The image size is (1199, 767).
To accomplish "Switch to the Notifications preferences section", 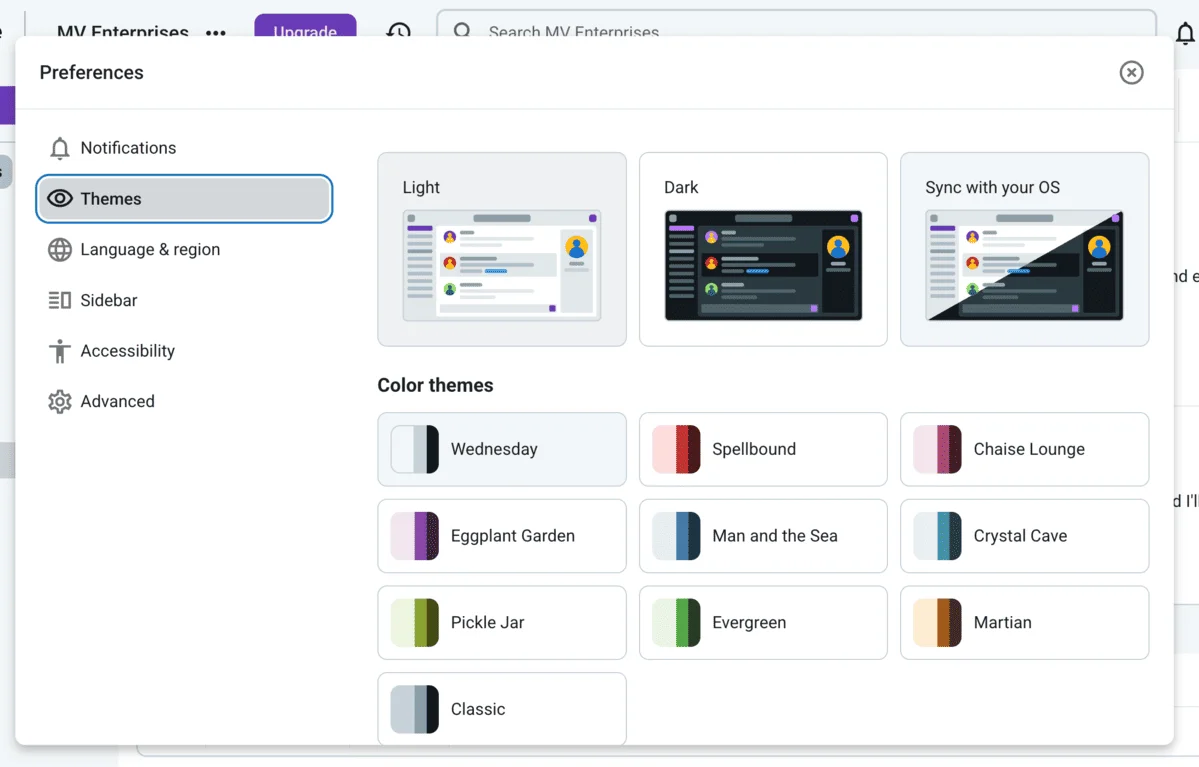I will (127, 148).
